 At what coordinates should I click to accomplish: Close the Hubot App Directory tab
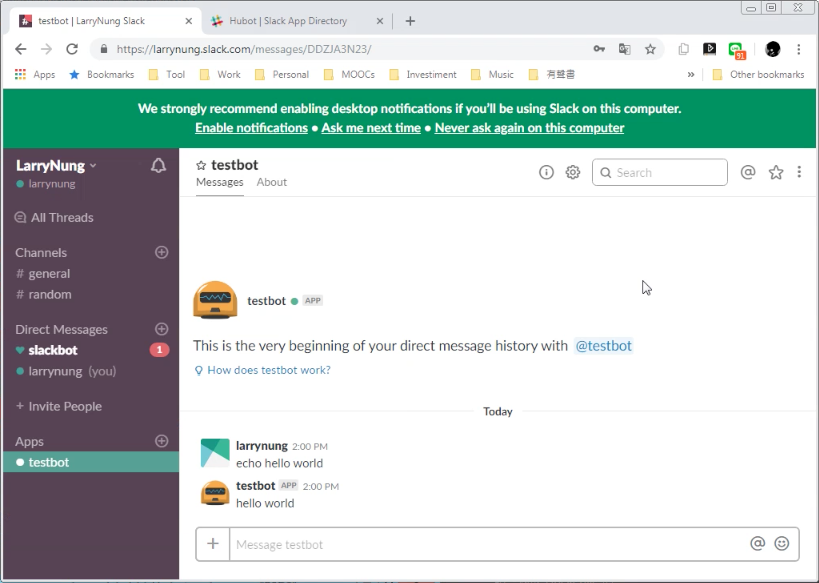tap(380, 21)
